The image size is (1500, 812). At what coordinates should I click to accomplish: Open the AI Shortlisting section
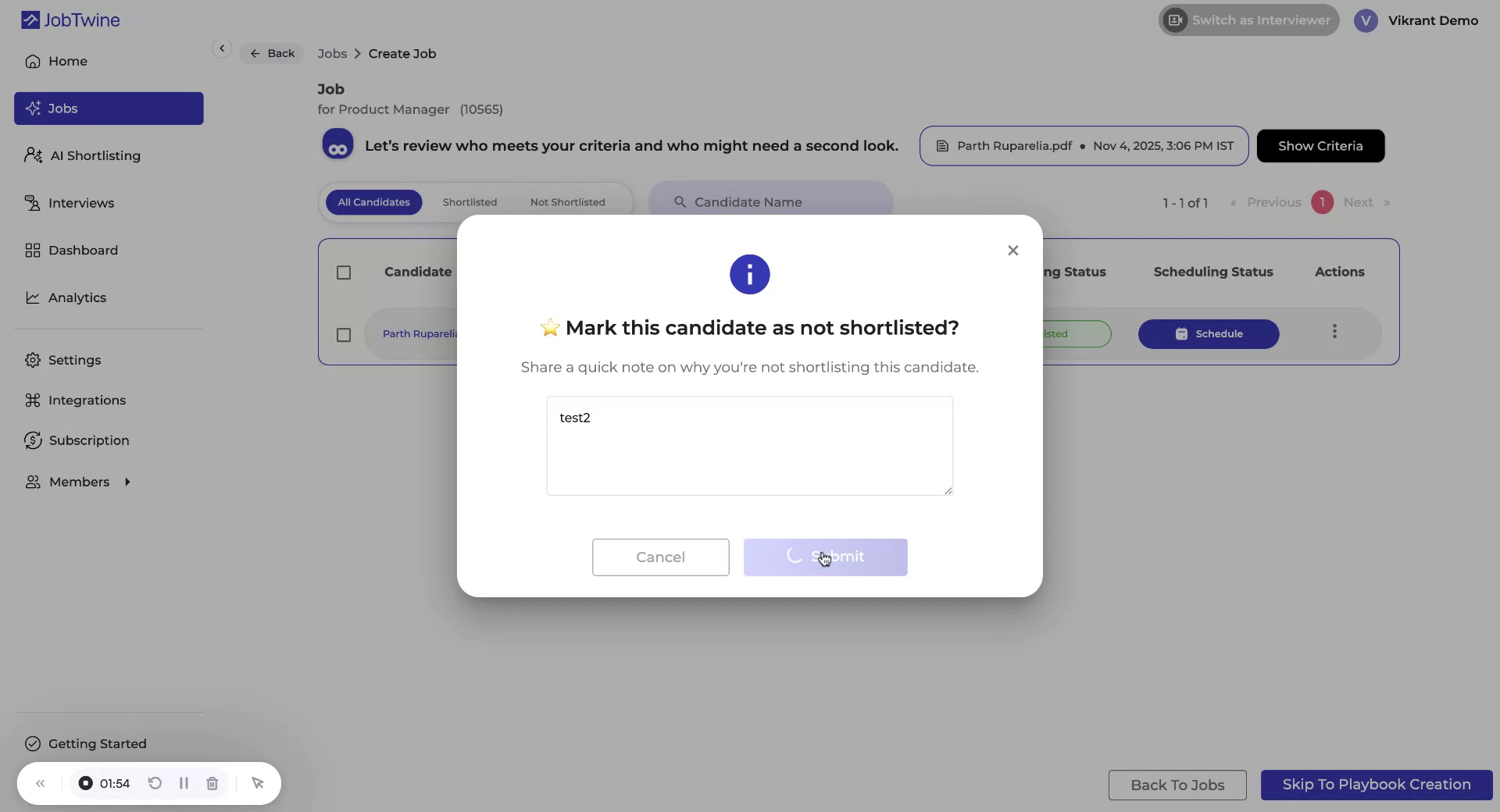(94, 155)
